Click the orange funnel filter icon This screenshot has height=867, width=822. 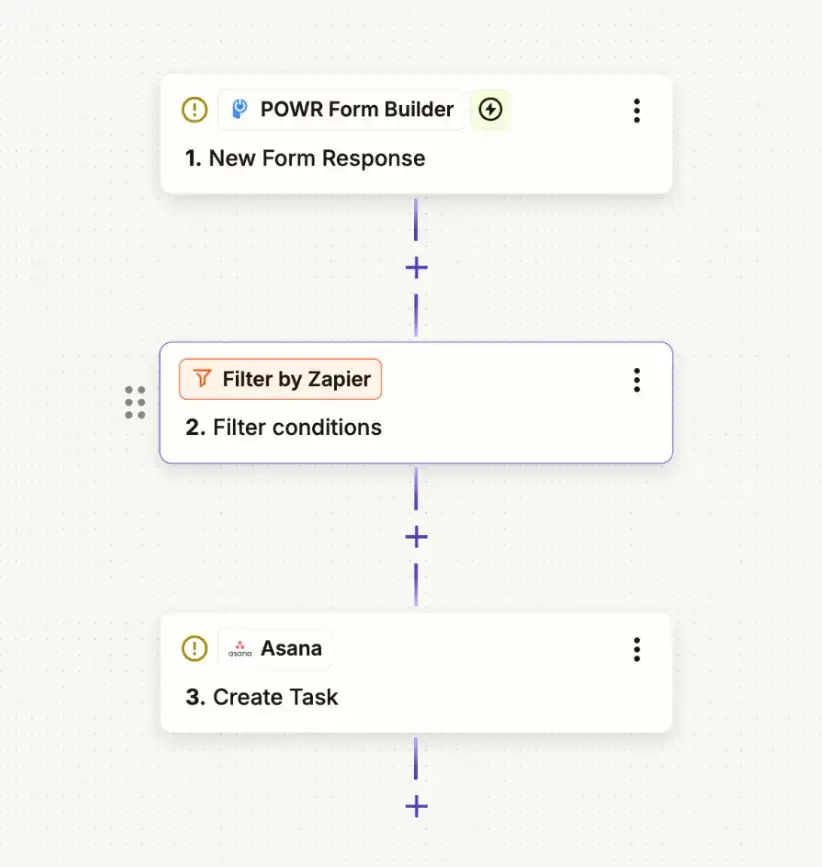click(202, 379)
